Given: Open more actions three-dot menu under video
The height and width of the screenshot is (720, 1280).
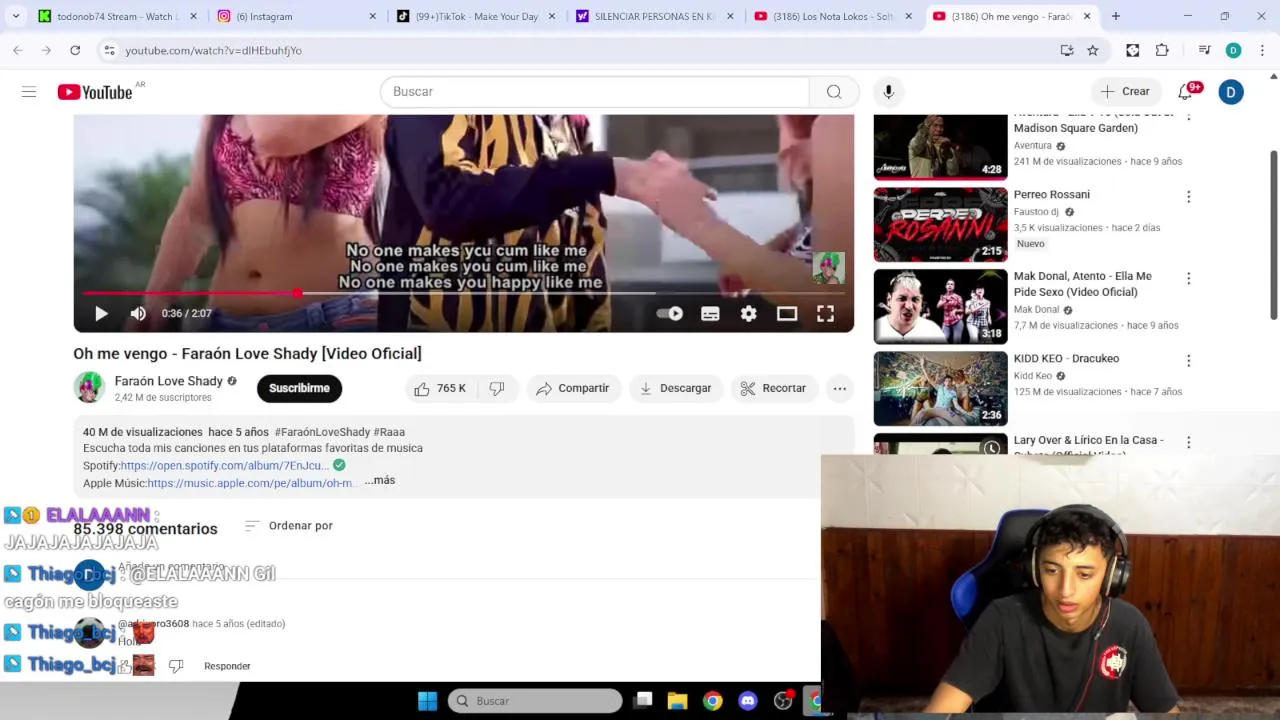Looking at the screenshot, I should (x=840, y=388).
